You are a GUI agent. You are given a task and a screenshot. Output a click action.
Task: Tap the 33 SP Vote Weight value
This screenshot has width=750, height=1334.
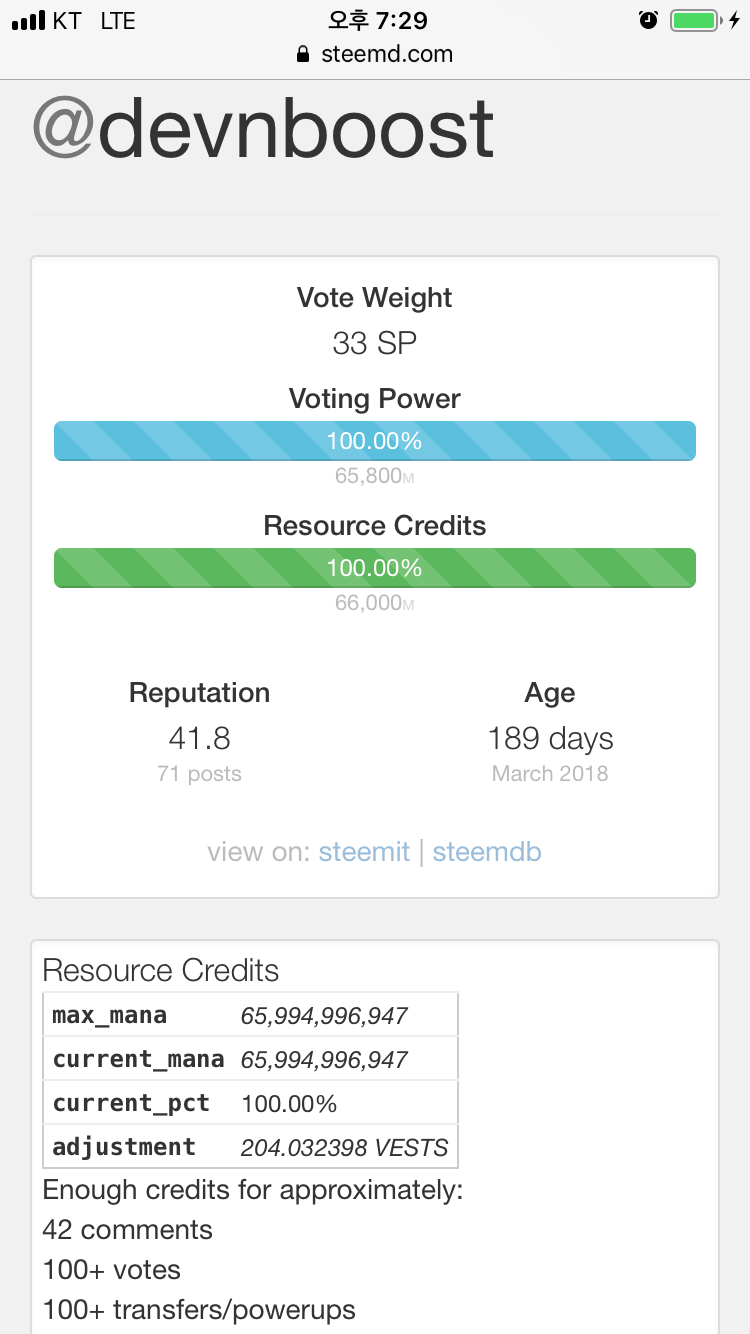(375, 344)
